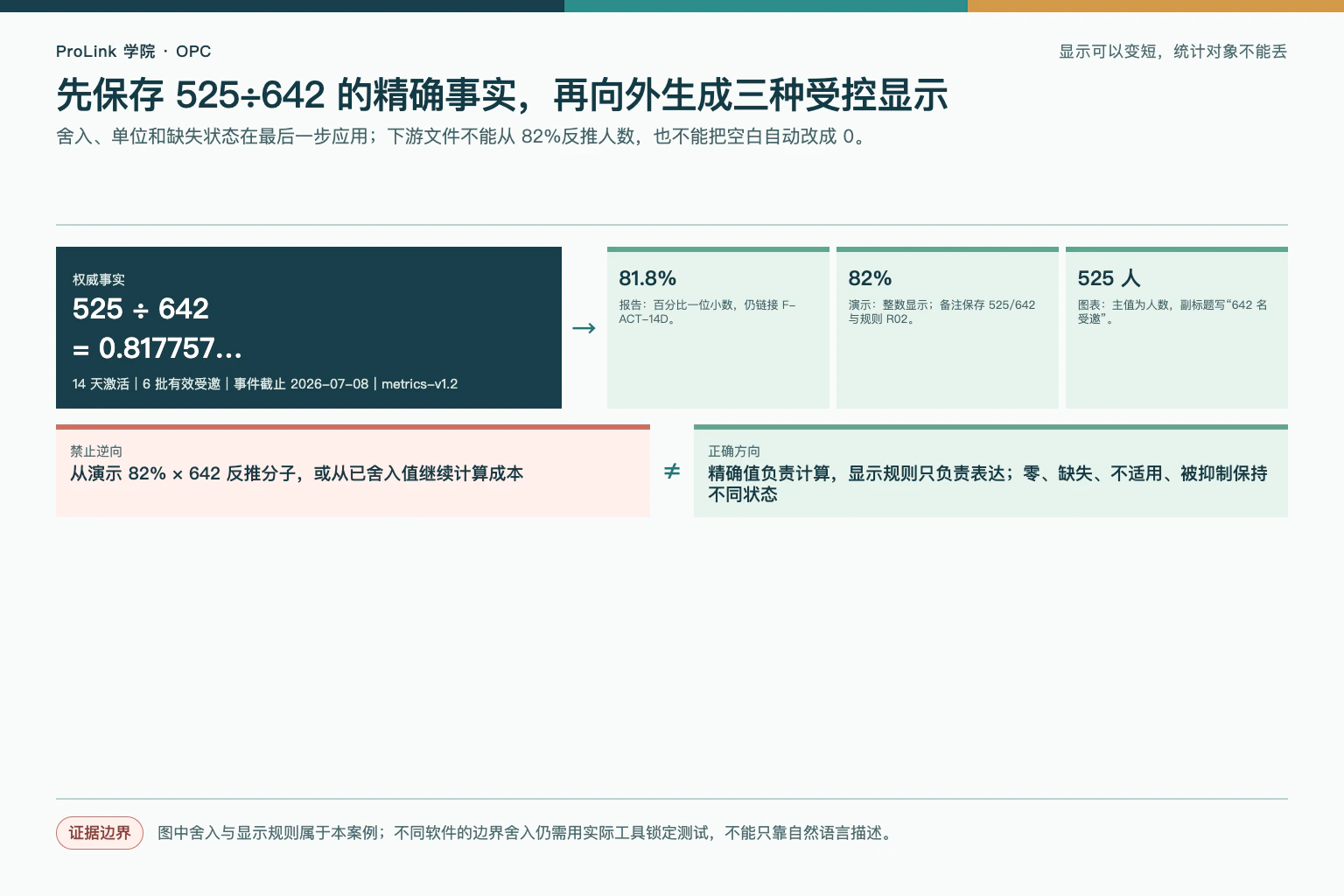Click the "525 ÷ 642" formula text

140,309
